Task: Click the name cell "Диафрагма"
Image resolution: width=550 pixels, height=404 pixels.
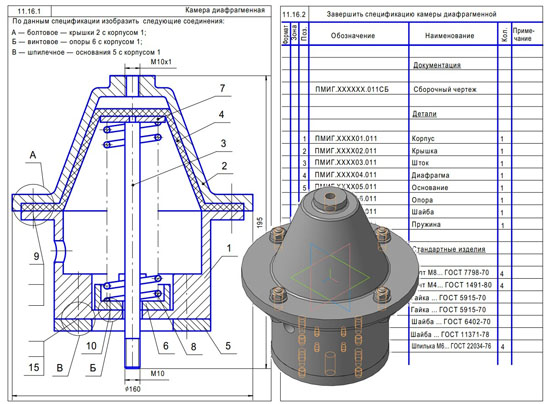Action: [x=430, y=175]
